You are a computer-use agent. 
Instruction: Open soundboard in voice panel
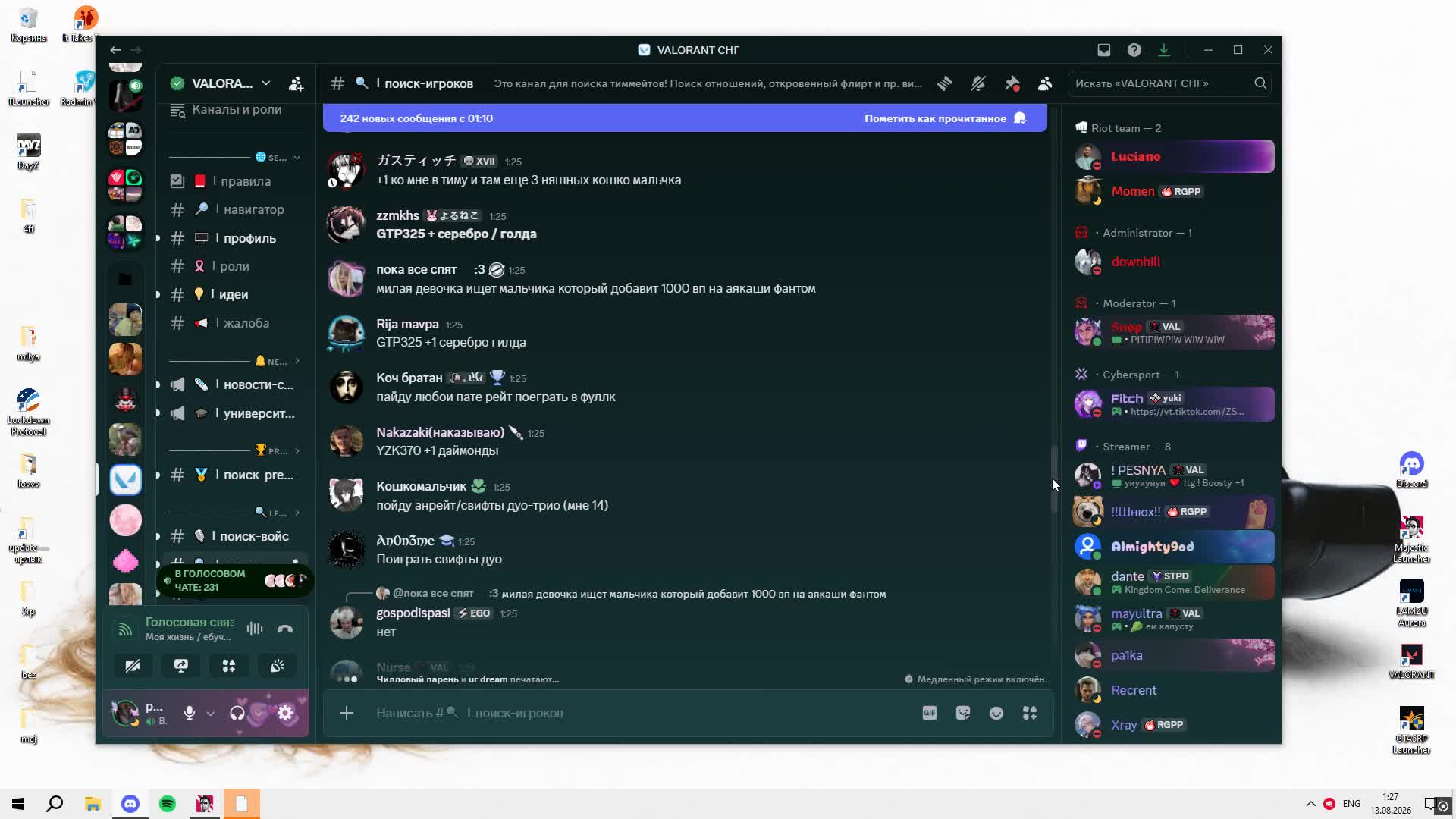click(278, 666)
